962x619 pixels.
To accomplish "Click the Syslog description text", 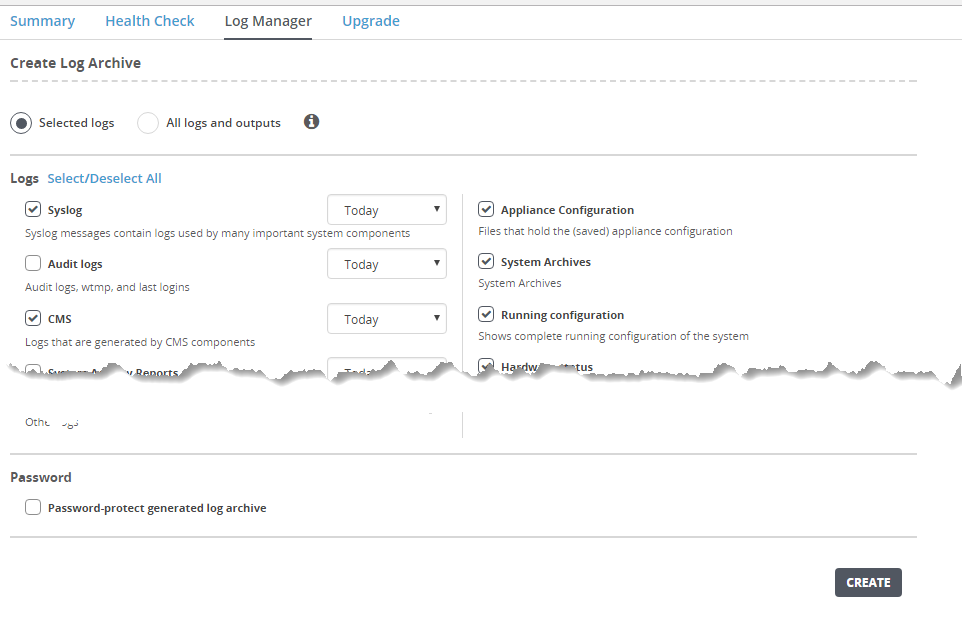I will [217, 233].
